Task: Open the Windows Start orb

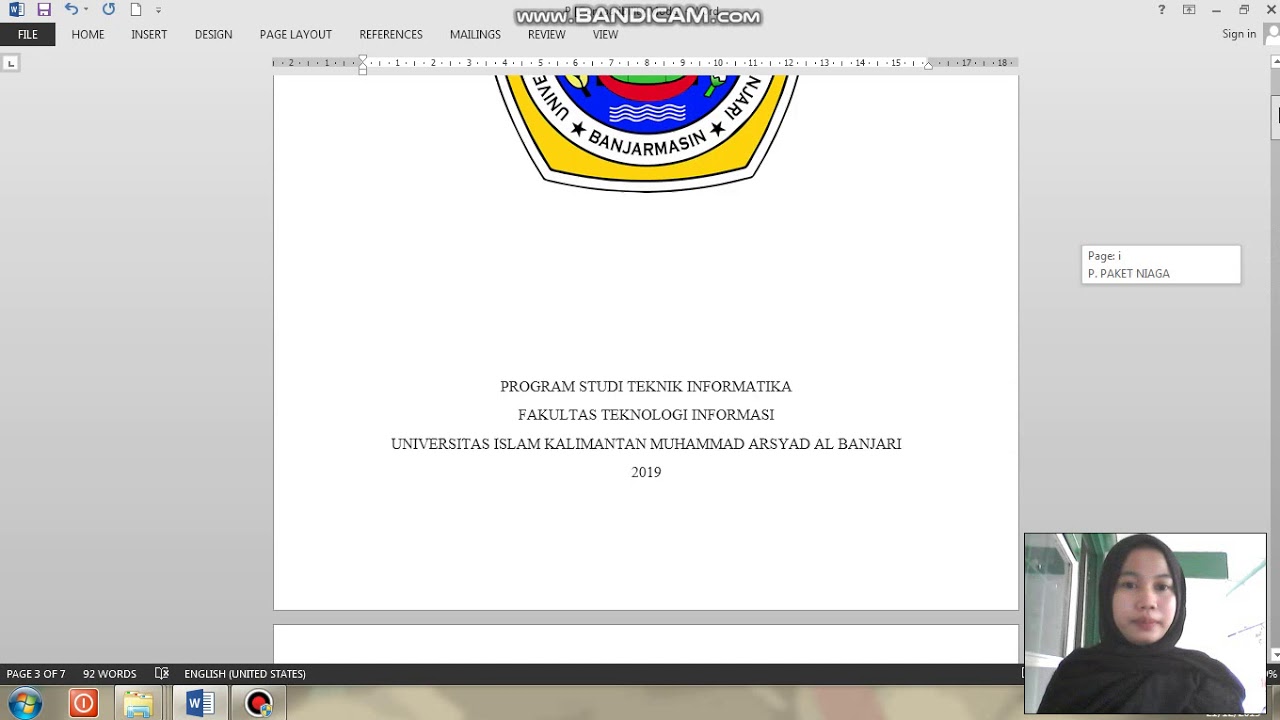Action: pos(25,703)
